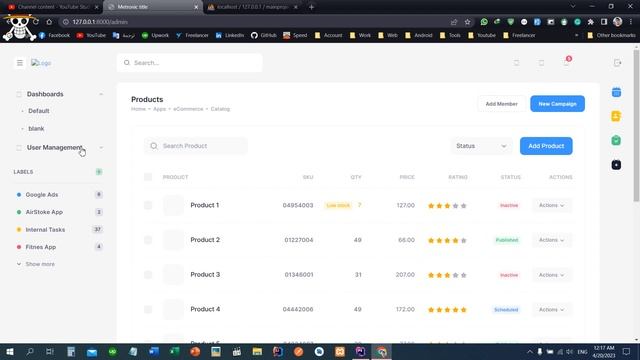Open the Mail app in taskbar
The width and height of the screenshot is (640, 360).
[x=92, y=351]
